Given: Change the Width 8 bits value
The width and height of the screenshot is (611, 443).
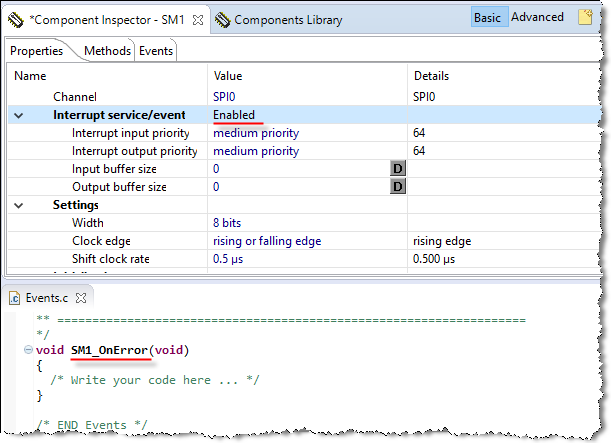Looking at the screenshot, I should pos(227,223).
